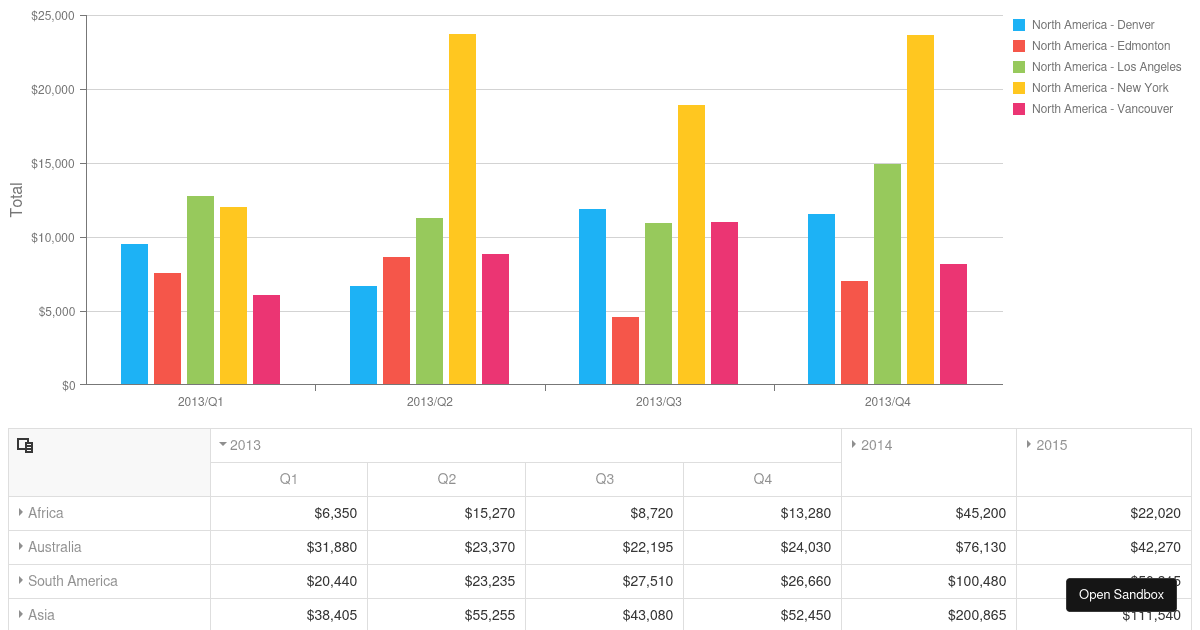Click the Australia 2015 cell $42,270
This screenshot has height=630, width=1200.
coord(1104,547)
